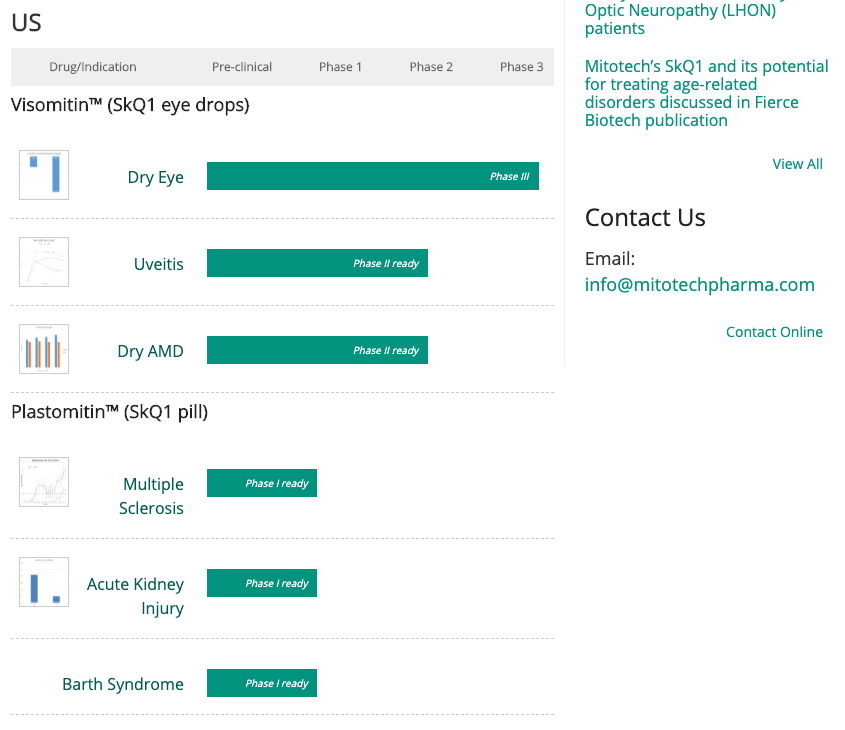Viewport: 845px width, 730px height.
Task: Open the View All news link
Action: click(797, 164)
